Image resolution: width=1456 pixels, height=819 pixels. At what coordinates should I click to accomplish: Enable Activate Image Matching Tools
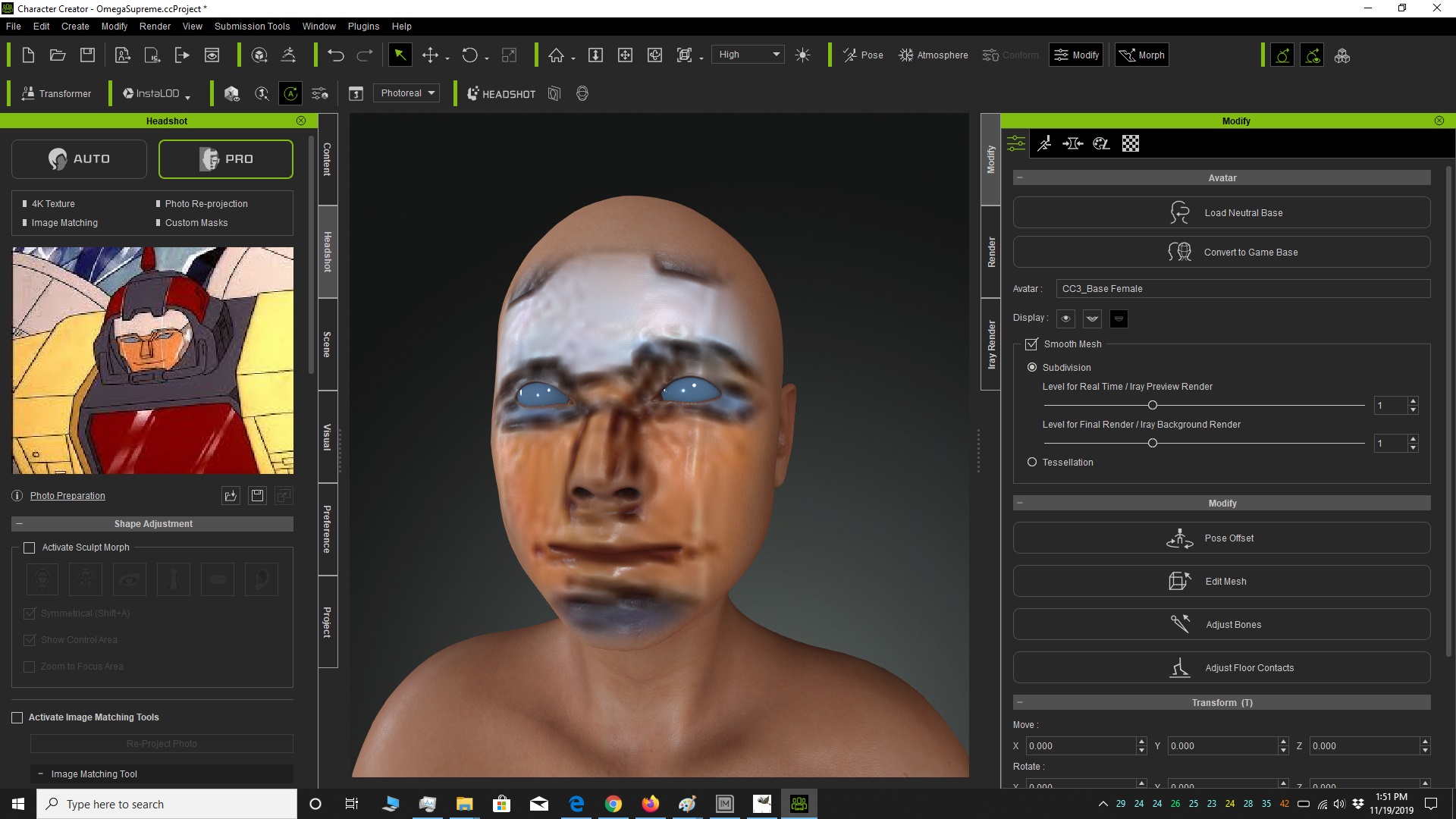pyautogui.click(x=17, y=717)
